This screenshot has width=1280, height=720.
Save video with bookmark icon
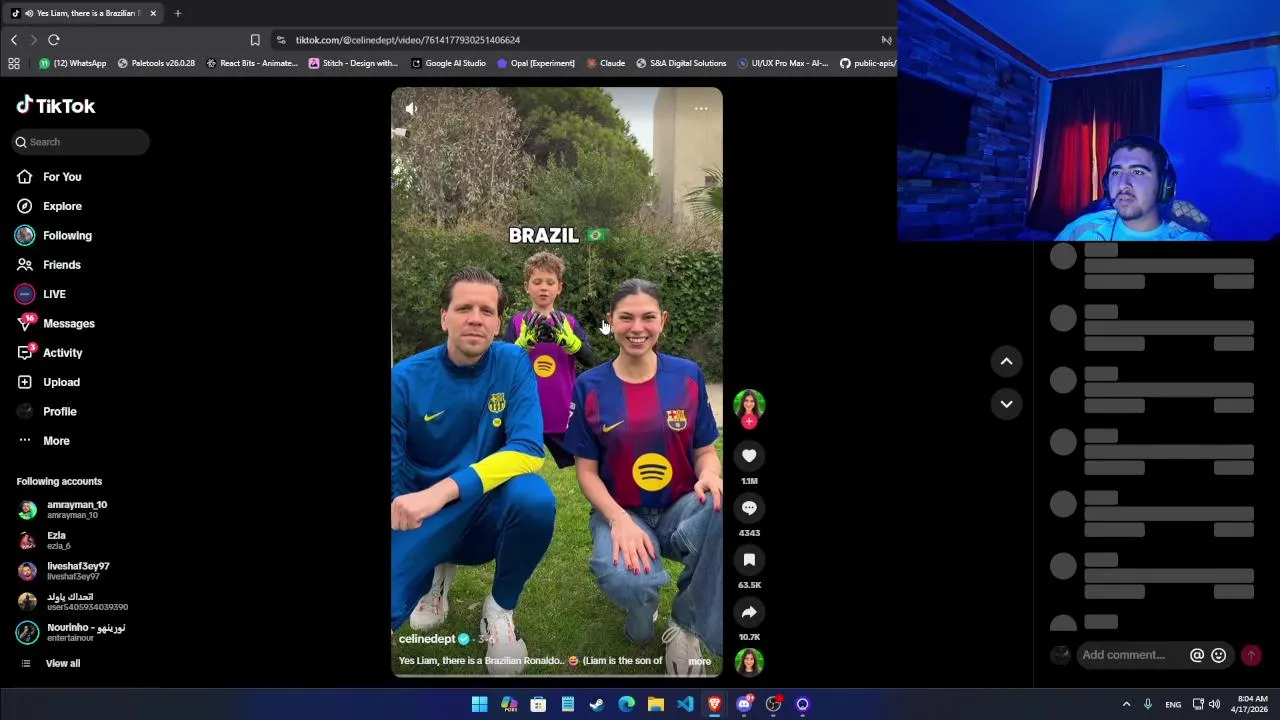tap(749, 560)
